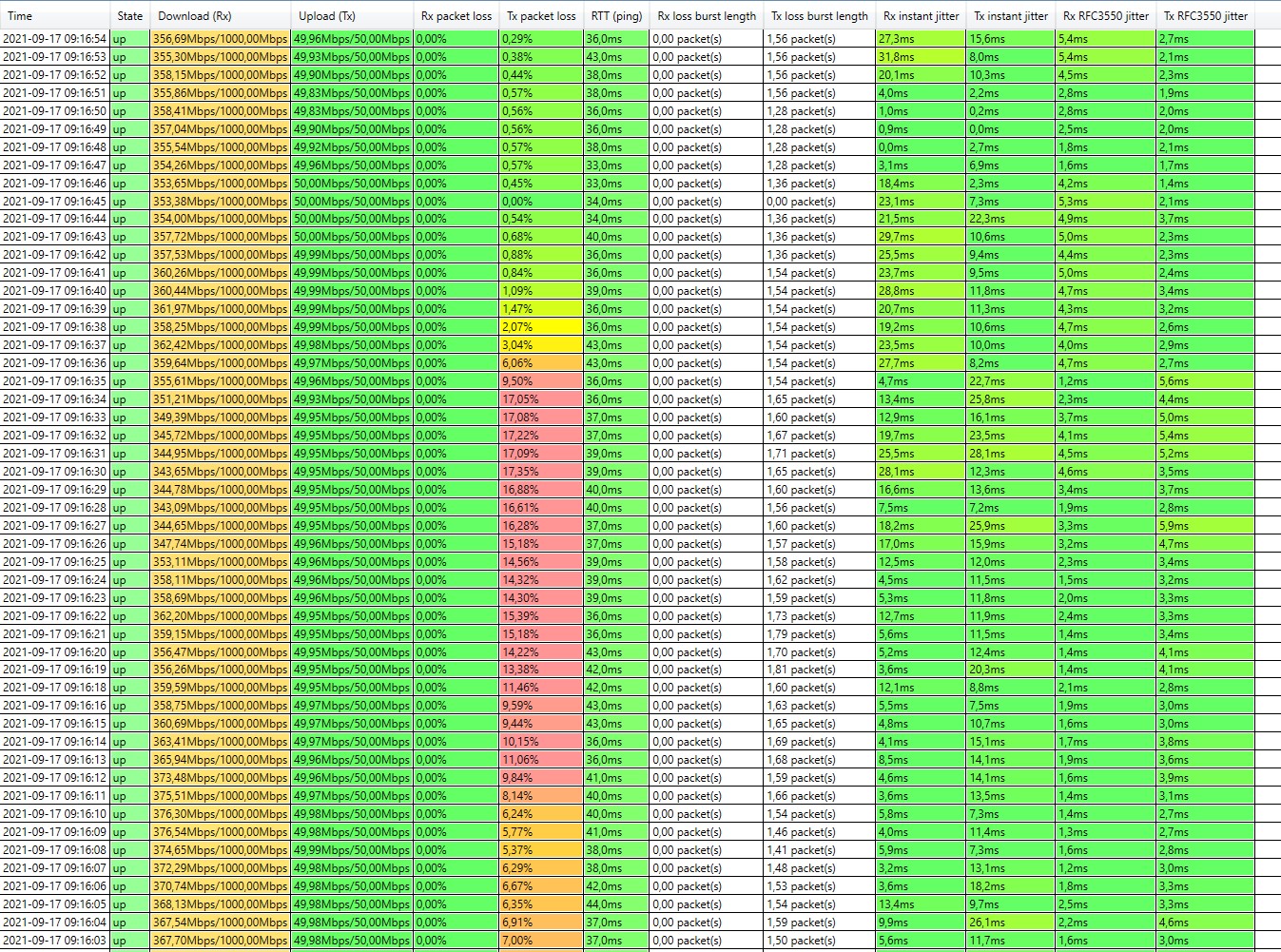Click Tx RFC3550 jitter in 09:16:27 row
Viewport: 1281px width, 952px height.
tap(1206, 526)
